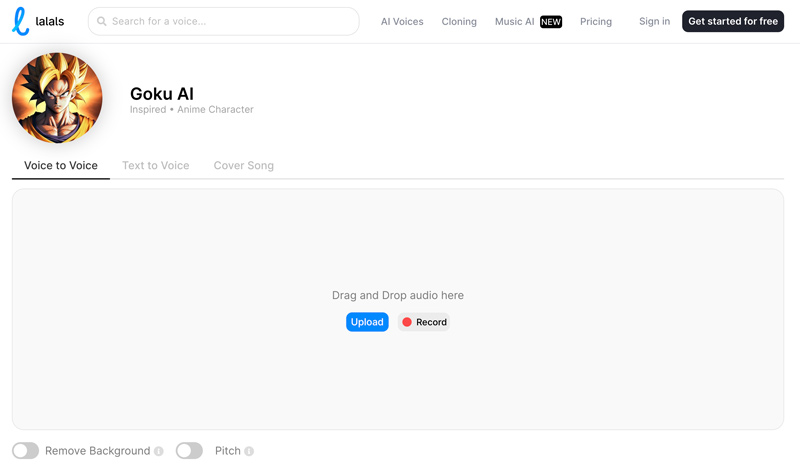800x474 pixels.
Task: Click the search magnifier icon
Action: (x=102, y=21)
